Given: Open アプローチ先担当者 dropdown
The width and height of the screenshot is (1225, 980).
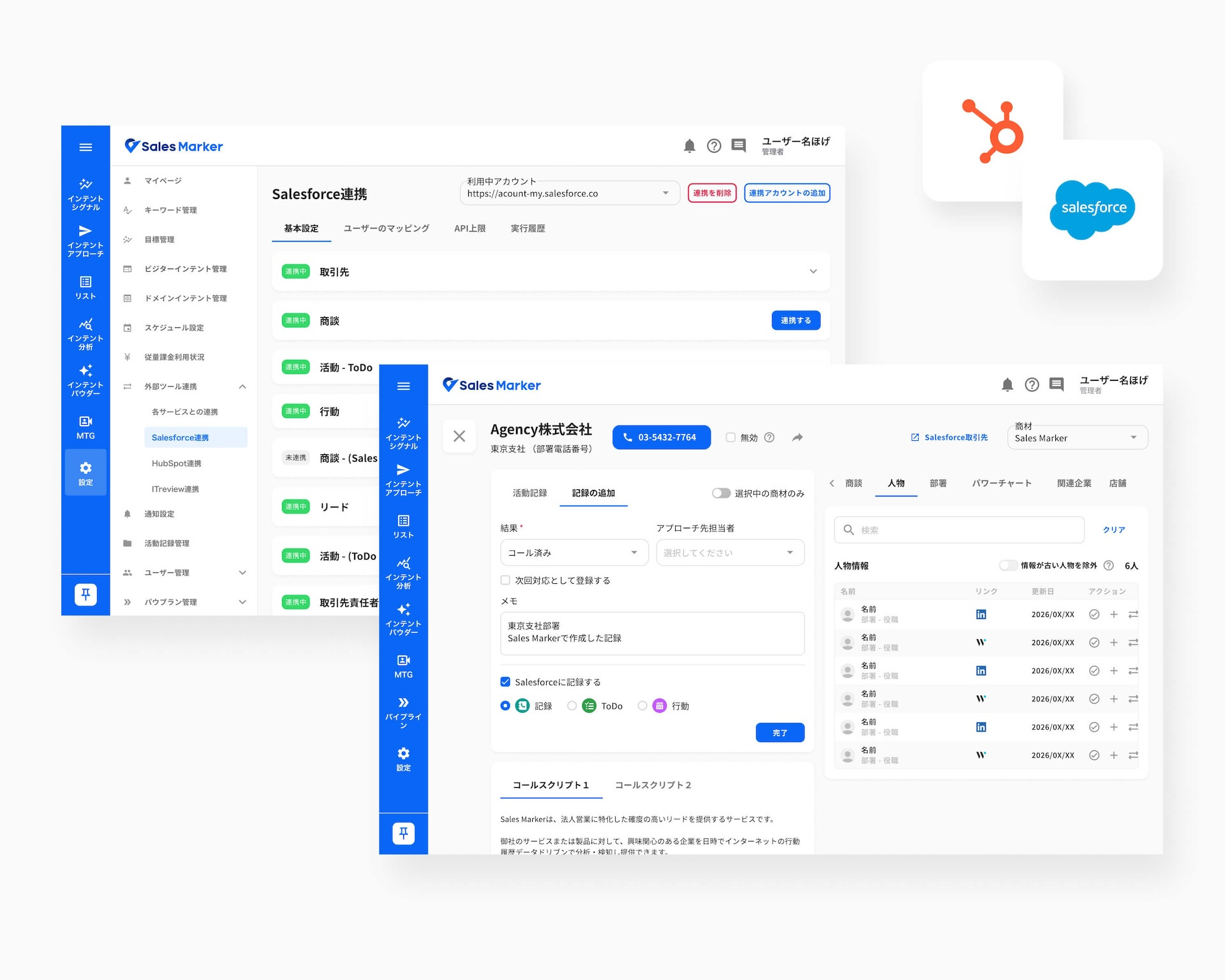Looking at the screenshot, I should (731, 553).
